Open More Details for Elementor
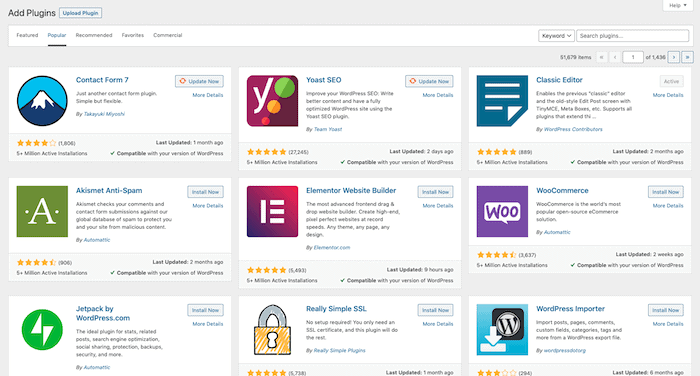The height and width of the screenshot is (376, 700). pos(438,206)
